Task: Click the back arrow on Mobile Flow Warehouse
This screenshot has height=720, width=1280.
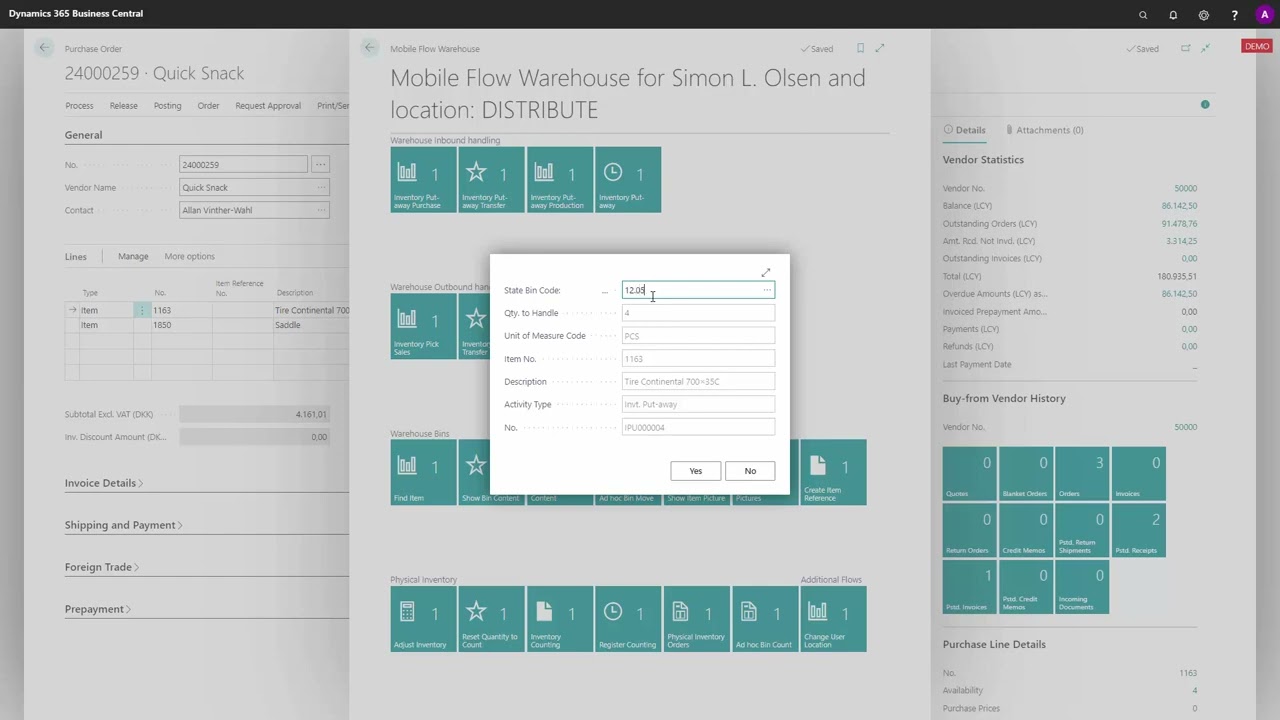Action: [x=370, y=48]
